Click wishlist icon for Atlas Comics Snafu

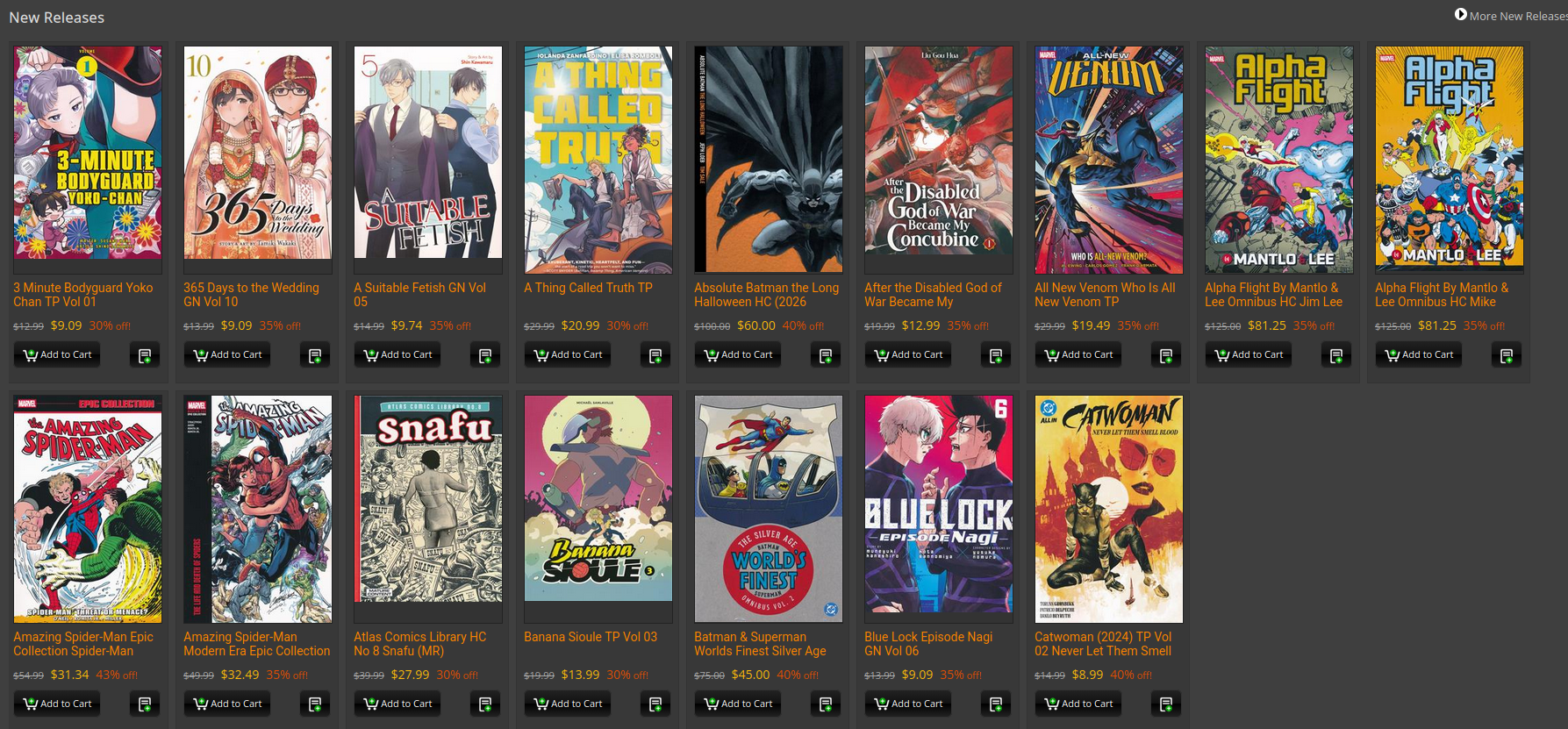point(485,704)
